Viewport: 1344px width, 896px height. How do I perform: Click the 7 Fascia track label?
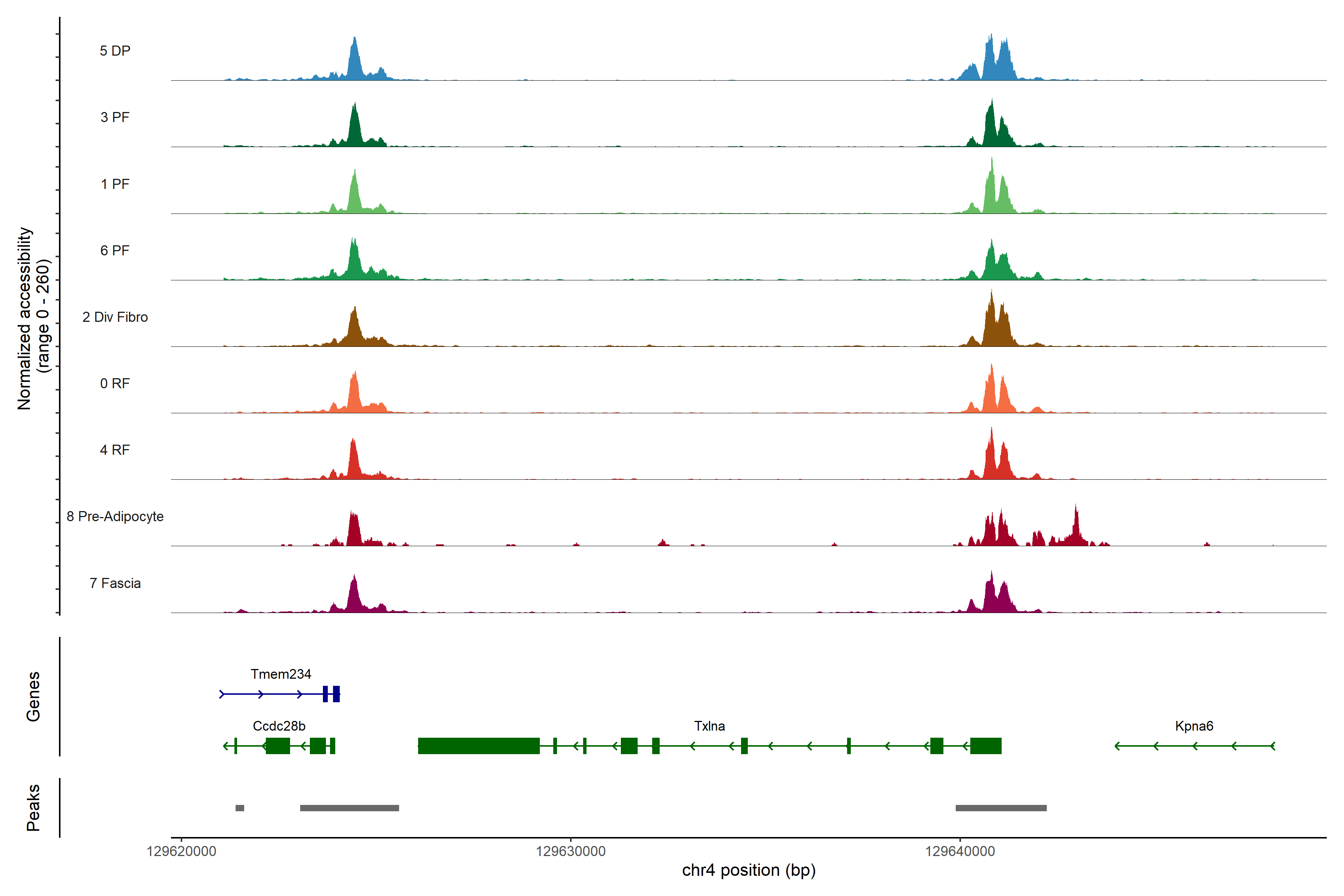(115, 583)
